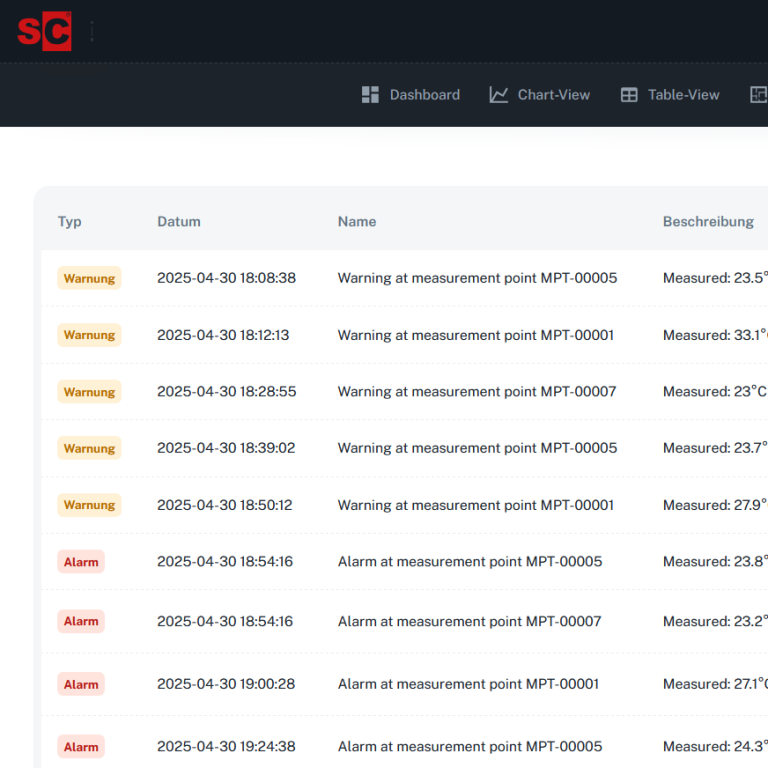Viewport: 768px width, 768px height.
Task: Click the Alarm badge dated 19:00:28
Action: point(81,685)
